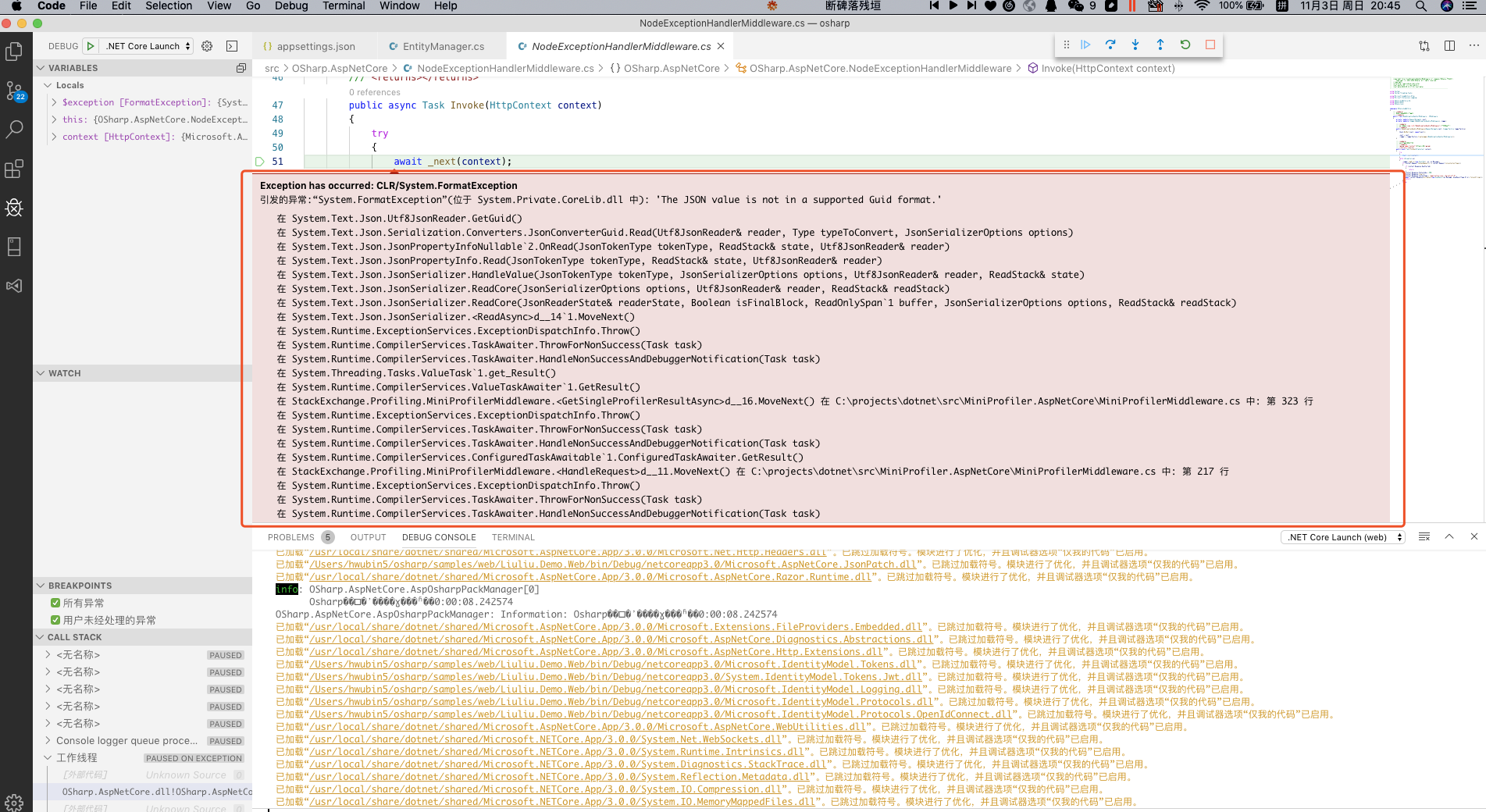Navigate via the OSharp.AspNetCore breadcrumb
1486x812 pixels.
[x=340, y=68]
